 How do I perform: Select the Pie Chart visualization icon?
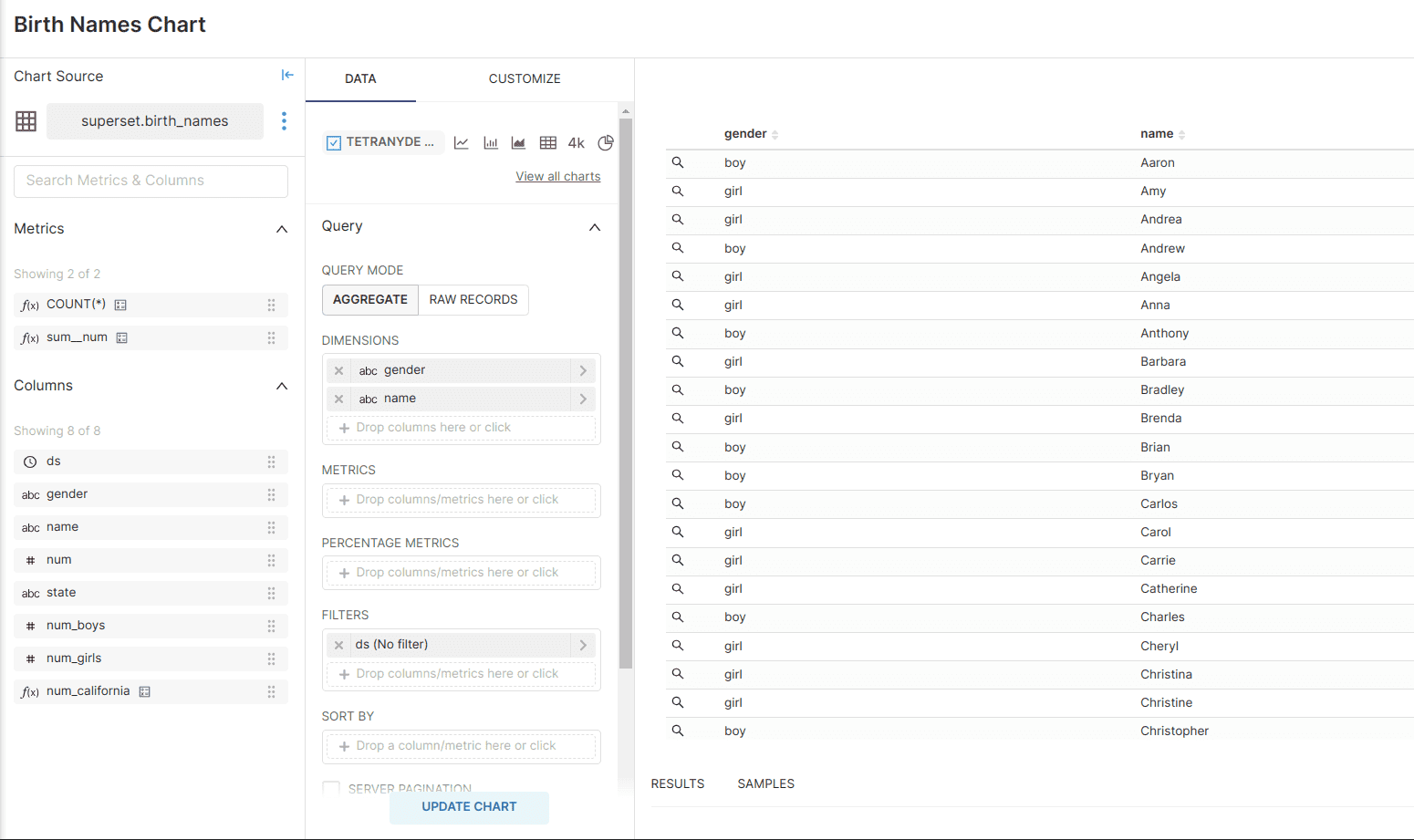click(x=605, y=142)
